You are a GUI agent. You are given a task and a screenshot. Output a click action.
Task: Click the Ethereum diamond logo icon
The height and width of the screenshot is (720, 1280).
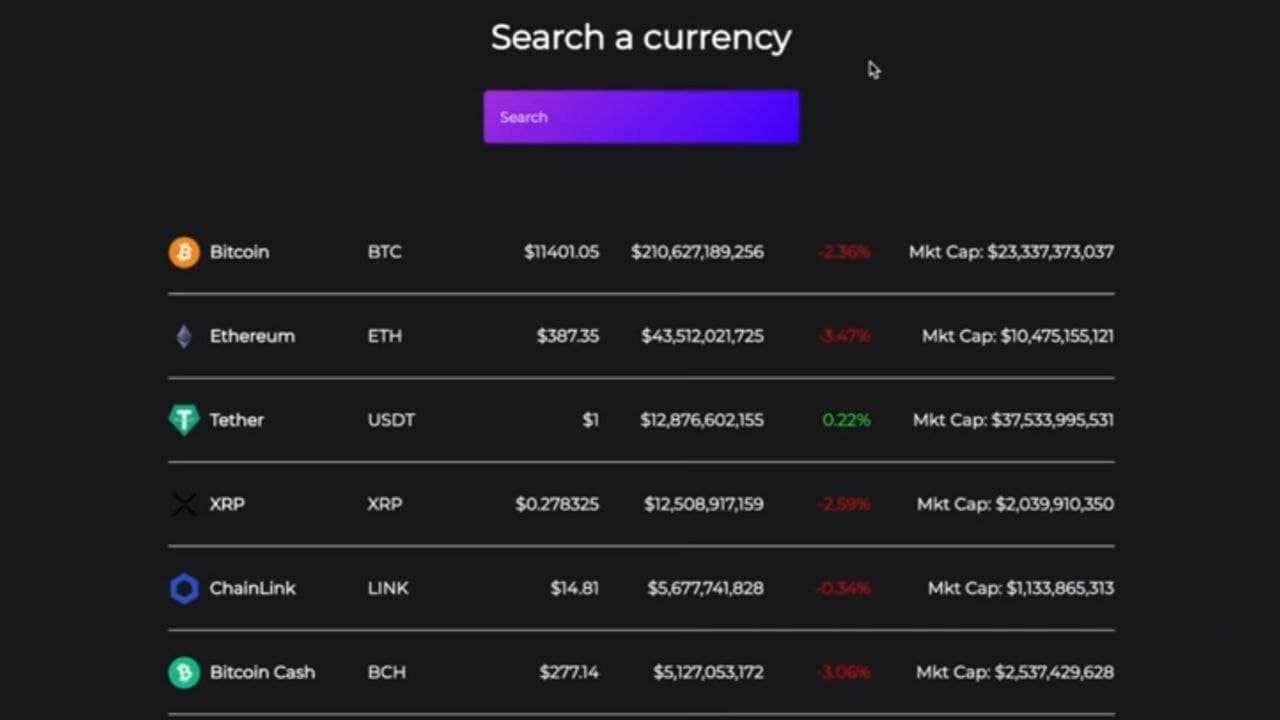[184, 336]
